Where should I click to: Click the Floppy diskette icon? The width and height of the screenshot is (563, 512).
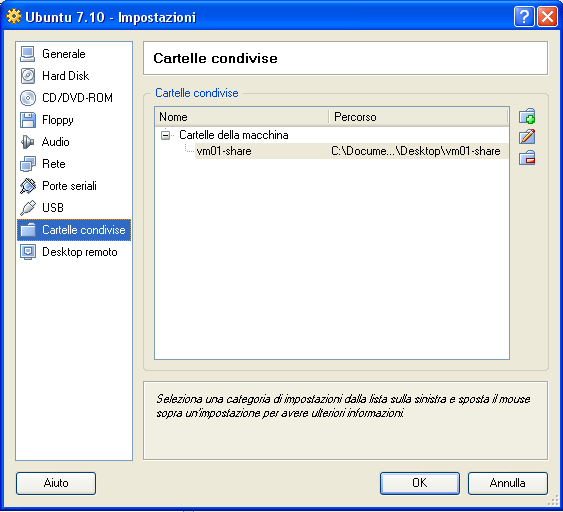[28, 120]
